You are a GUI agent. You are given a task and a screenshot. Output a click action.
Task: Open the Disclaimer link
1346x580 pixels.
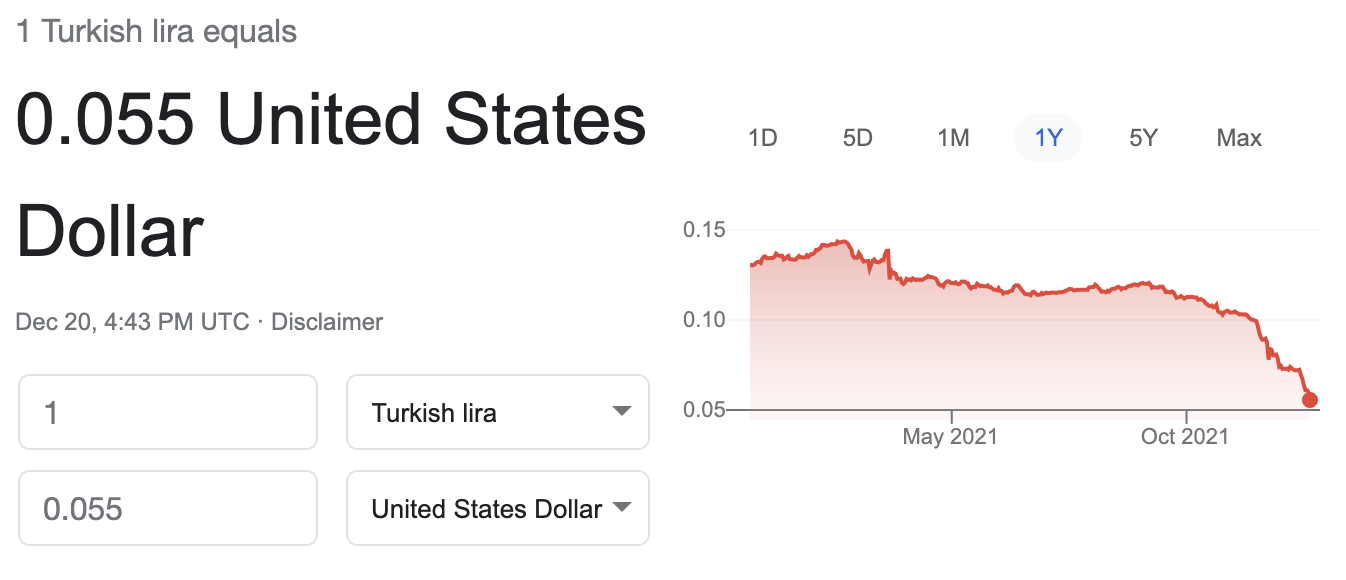[327, 322]
